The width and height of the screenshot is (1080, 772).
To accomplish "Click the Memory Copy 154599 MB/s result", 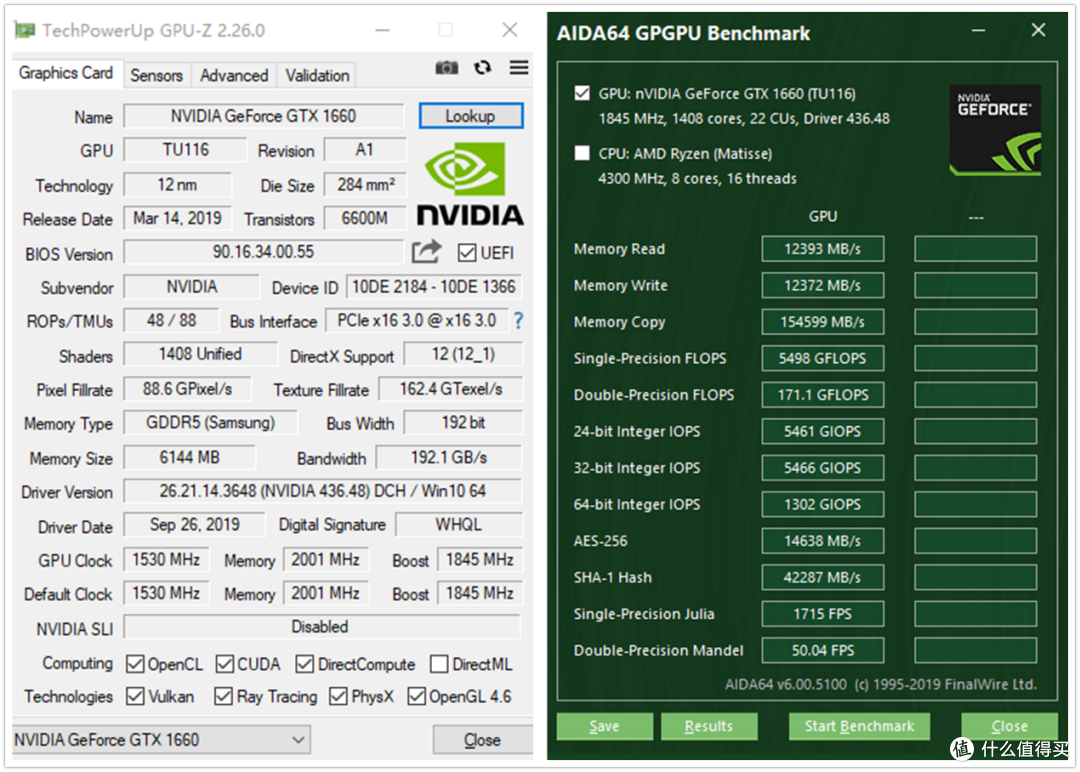I will (822, 322).
